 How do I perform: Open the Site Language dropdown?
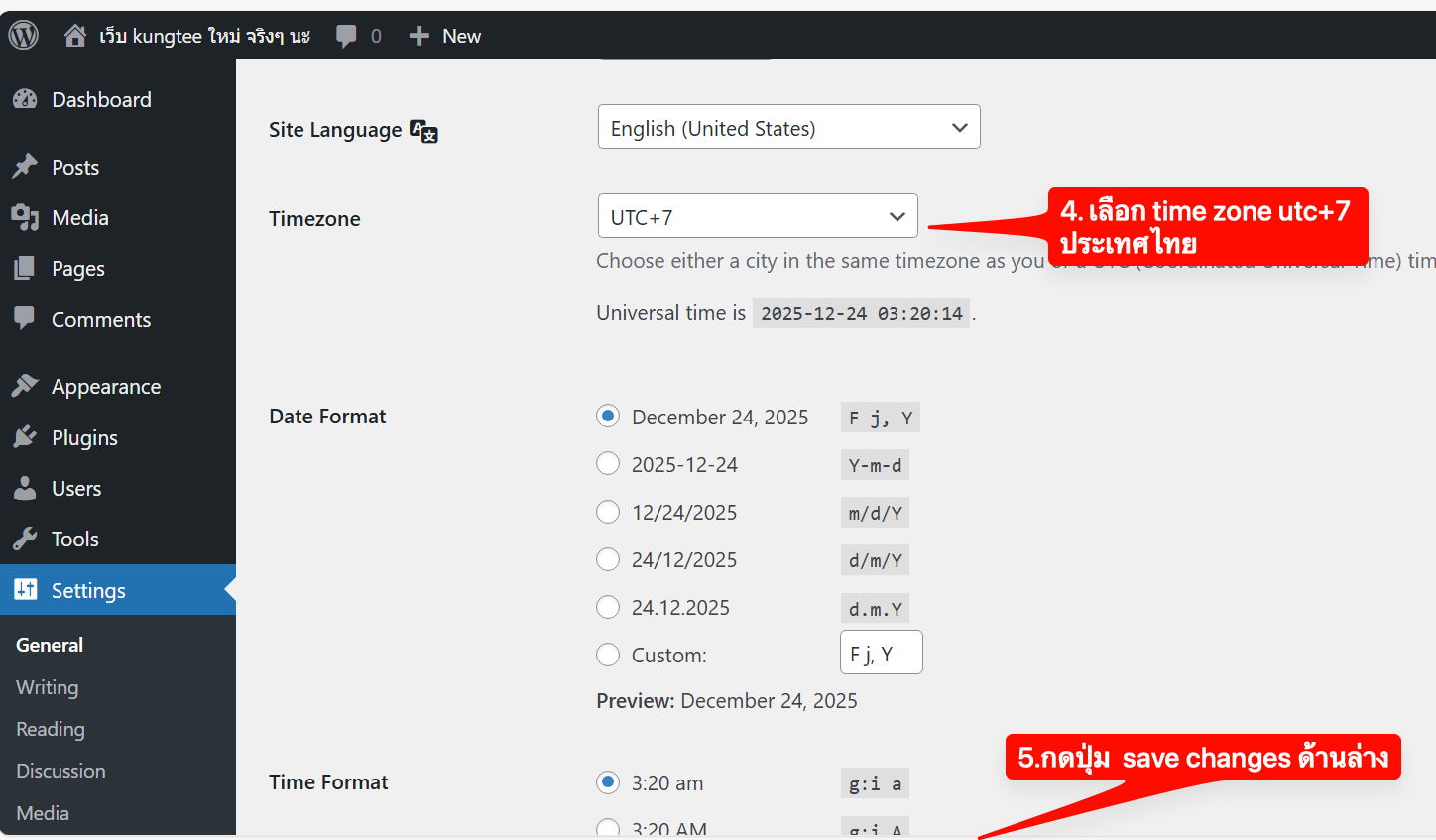point(788,127)
